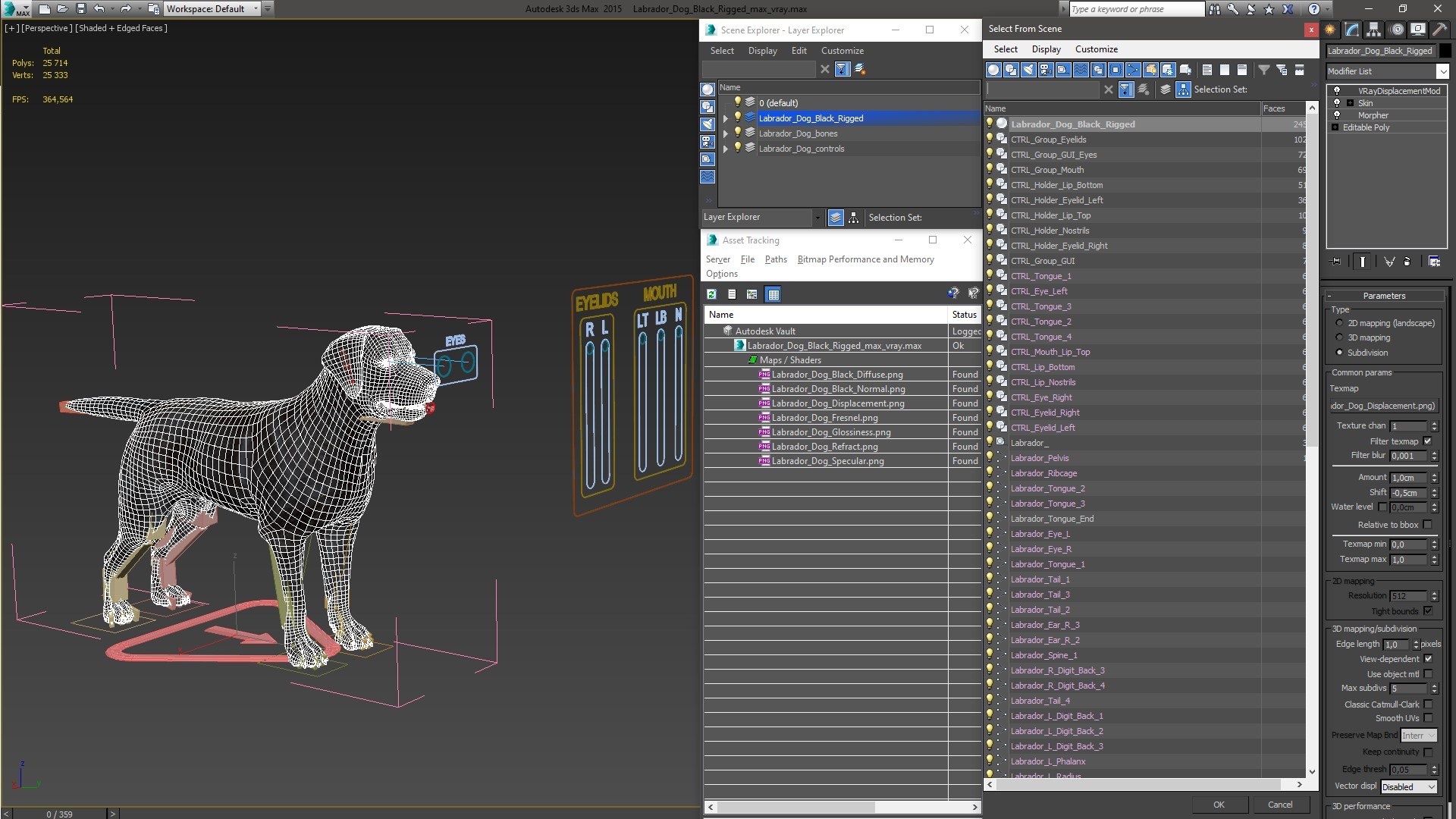
Task: Switch Asset Tracking to tree view icon
Action: point(752,294)
